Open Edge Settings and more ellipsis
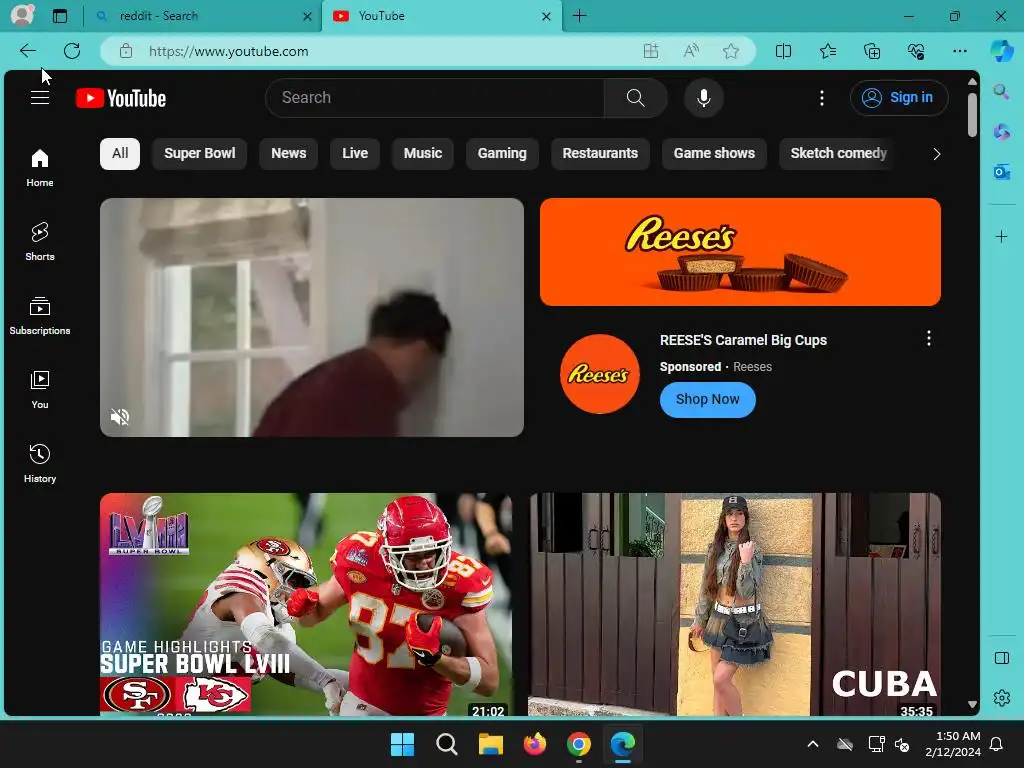This screenshot has height=768, width=1024. pos(959,51)
